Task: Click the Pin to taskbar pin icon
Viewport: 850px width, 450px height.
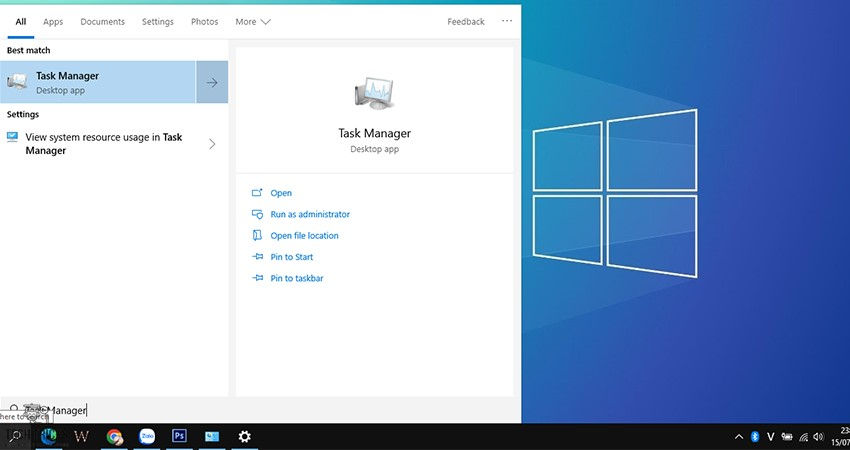Action: click(x=257, y=278)
